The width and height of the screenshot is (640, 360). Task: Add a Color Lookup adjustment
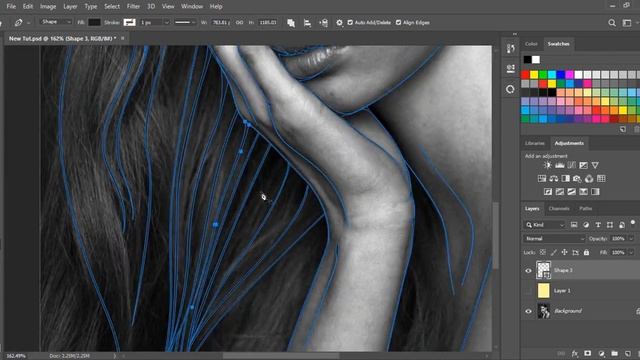click(x=601, y=178)
